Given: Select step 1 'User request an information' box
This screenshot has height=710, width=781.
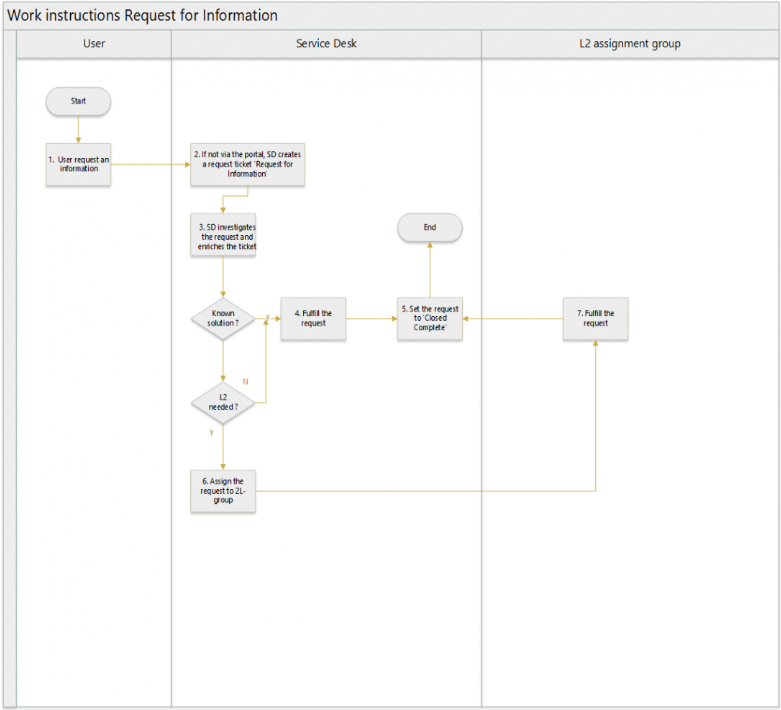Looking at the screenshot, I should pyautogui.click(x=78, y=164).
